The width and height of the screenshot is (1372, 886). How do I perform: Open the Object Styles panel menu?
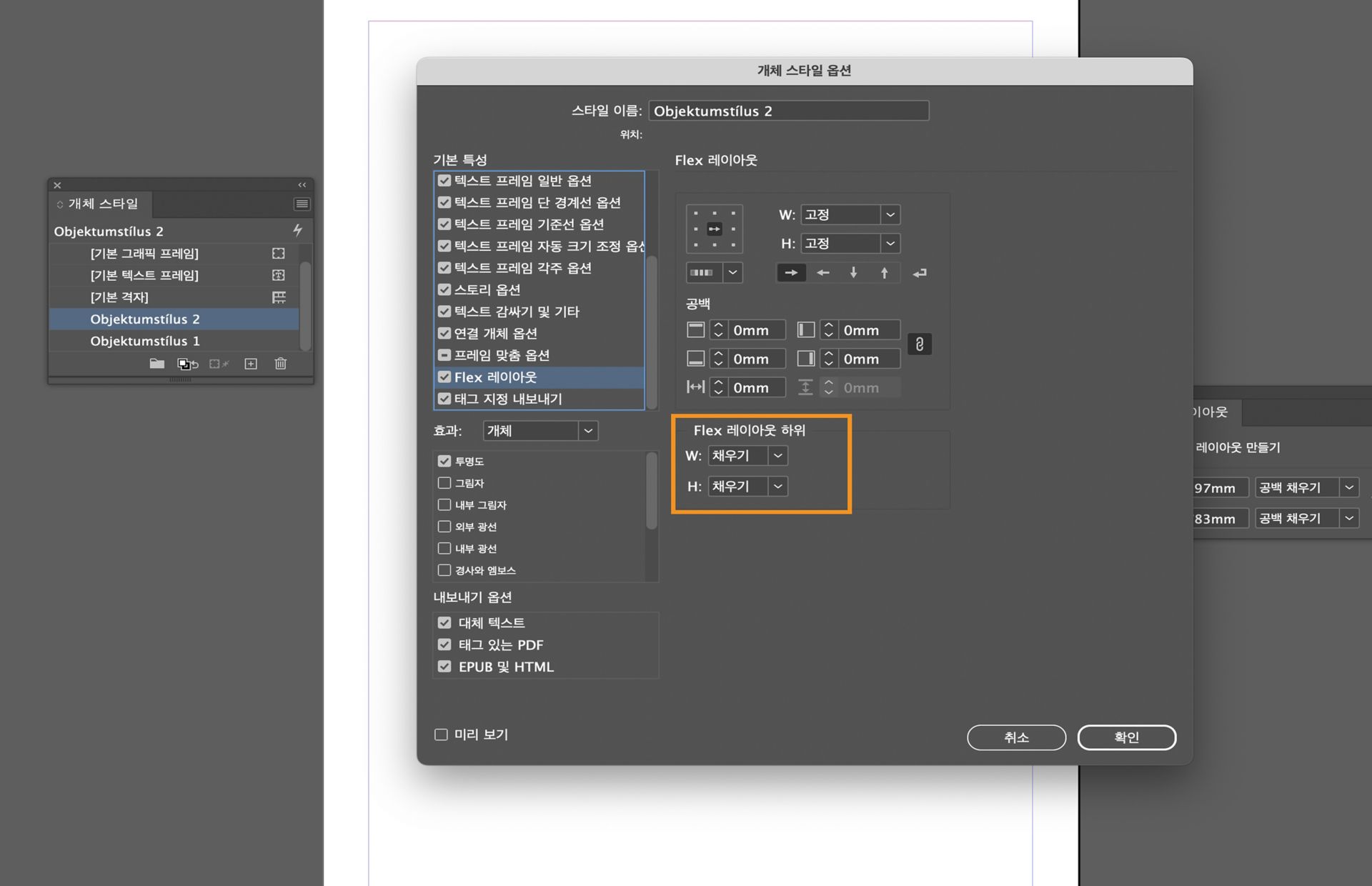(x=302, y=204)
